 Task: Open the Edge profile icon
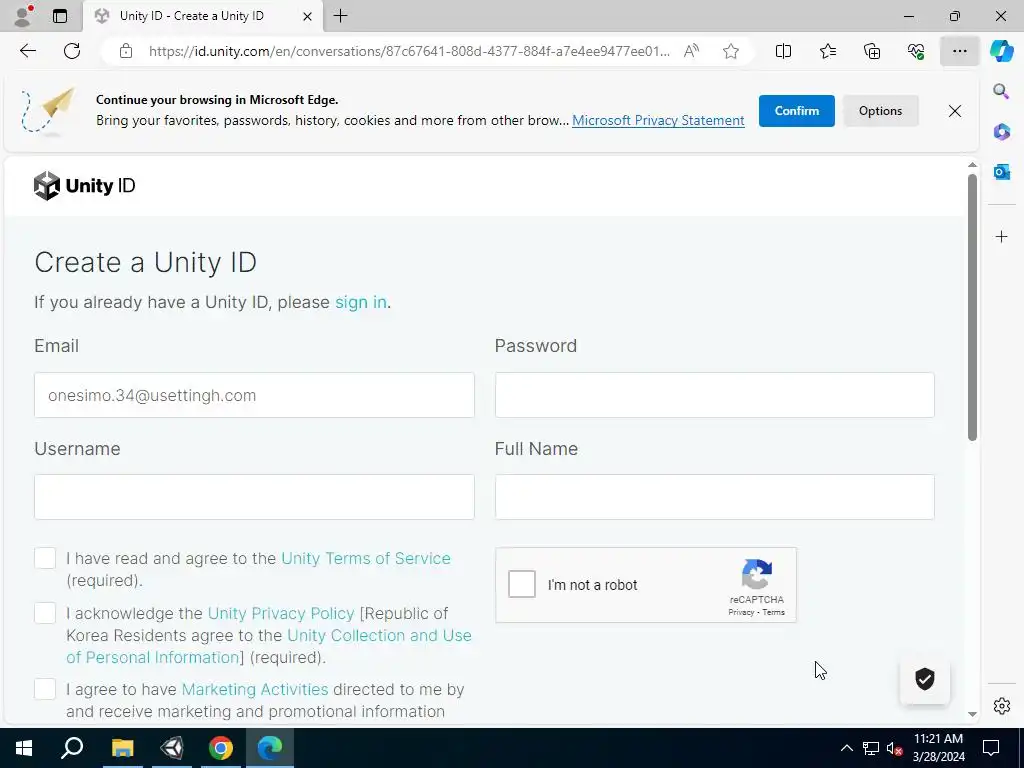point(23,16)
